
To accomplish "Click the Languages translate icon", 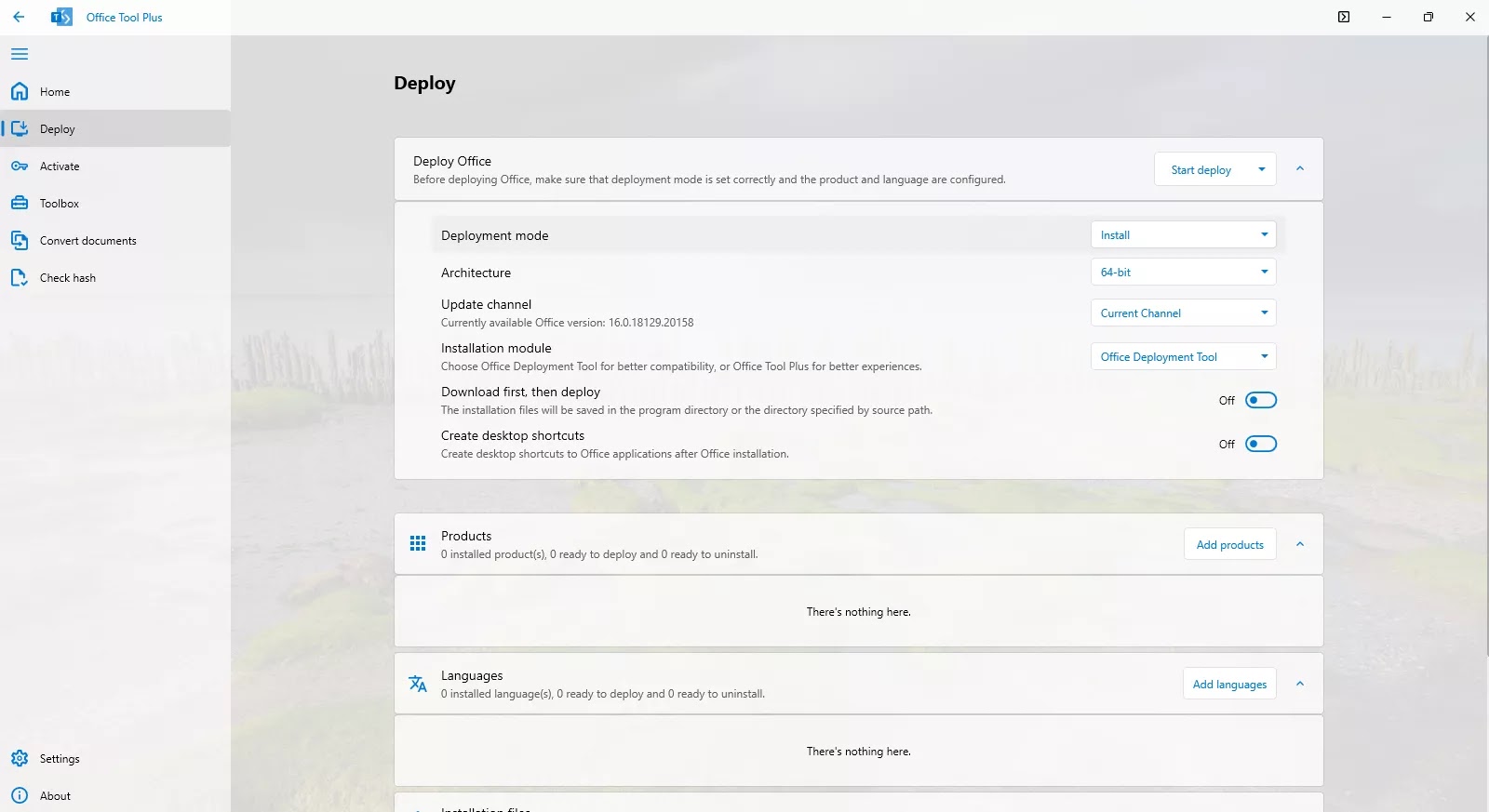I will tap(418, 684).
